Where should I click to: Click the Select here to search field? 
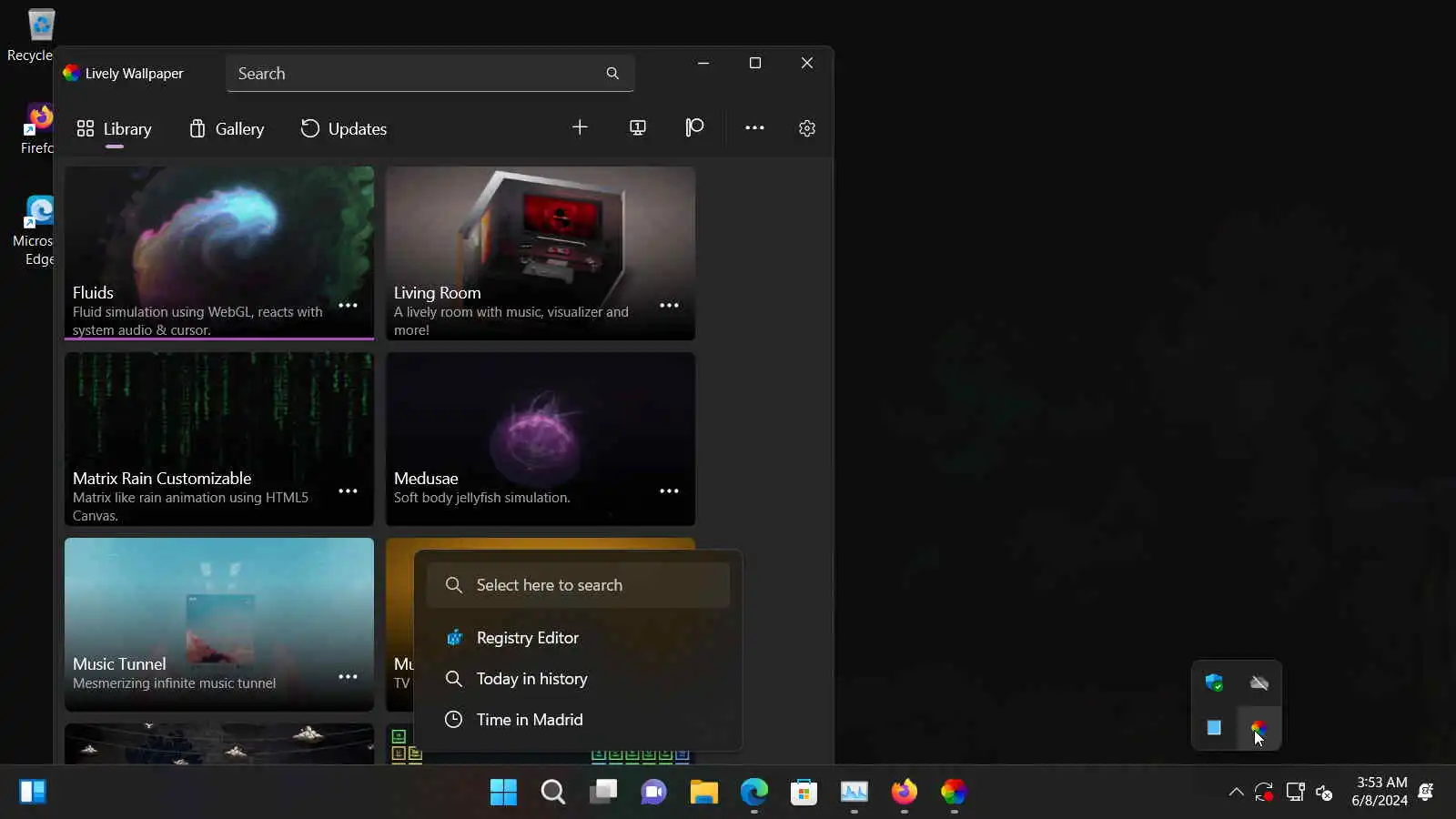[x=578, y=585]
